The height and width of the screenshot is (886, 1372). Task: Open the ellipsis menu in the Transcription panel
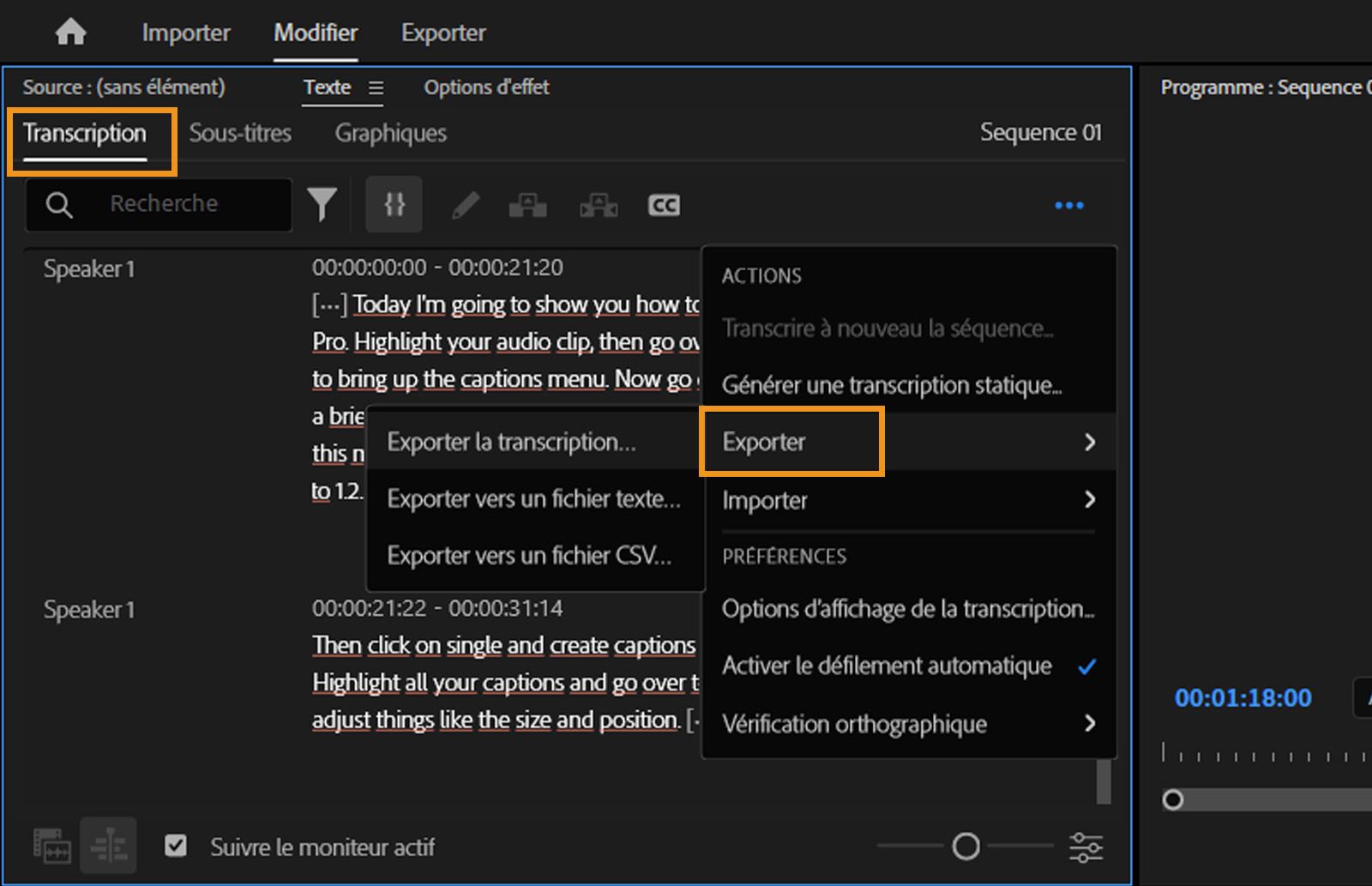(1068, 204)
